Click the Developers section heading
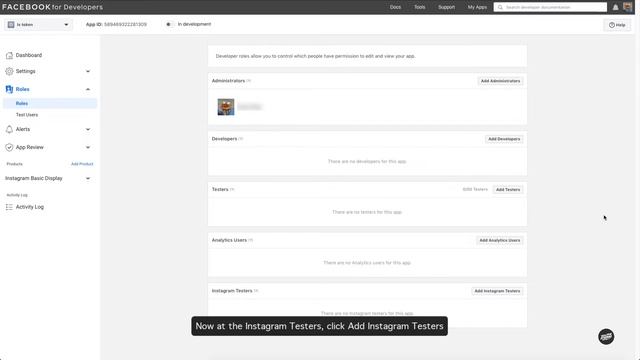The width and height of the screenshot is (640, 360). pos(224,139)
